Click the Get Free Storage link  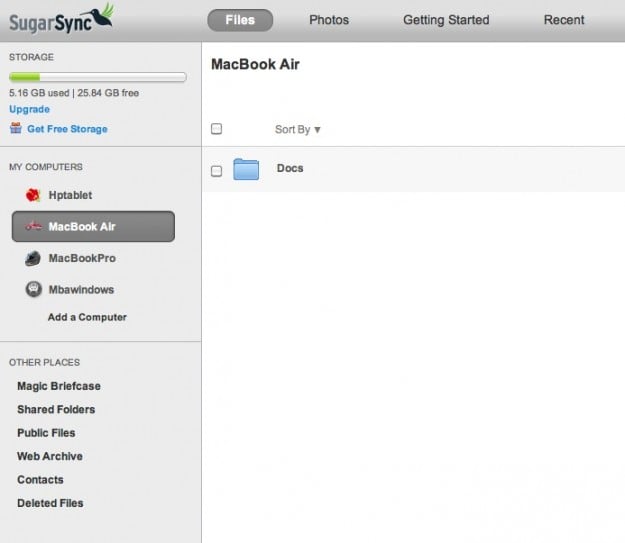coord(67,129)
